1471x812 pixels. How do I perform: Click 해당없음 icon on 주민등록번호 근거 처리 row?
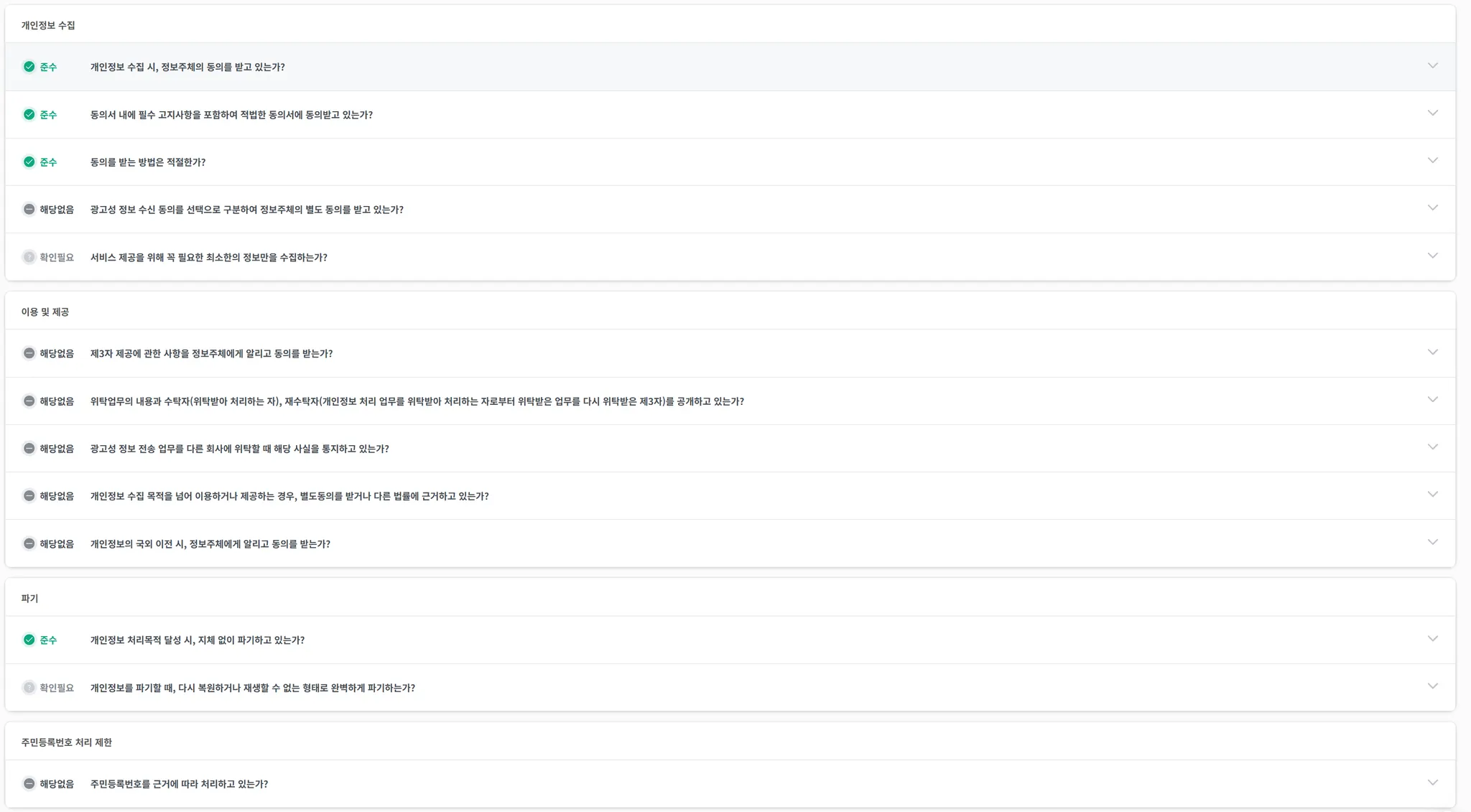[x=29, y=784]
